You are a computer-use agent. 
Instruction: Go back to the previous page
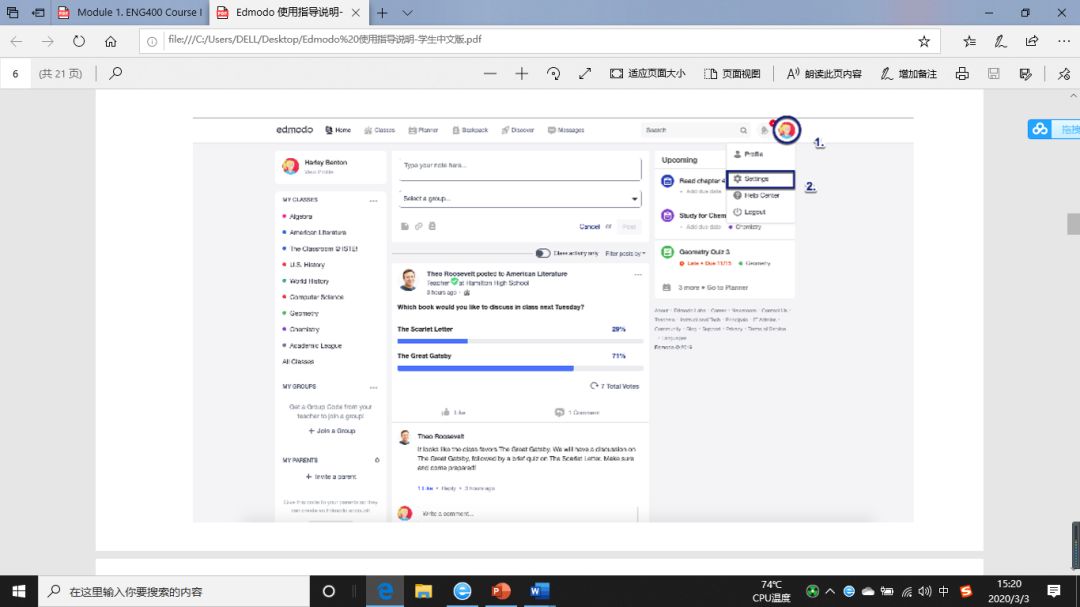click(17, 41)
